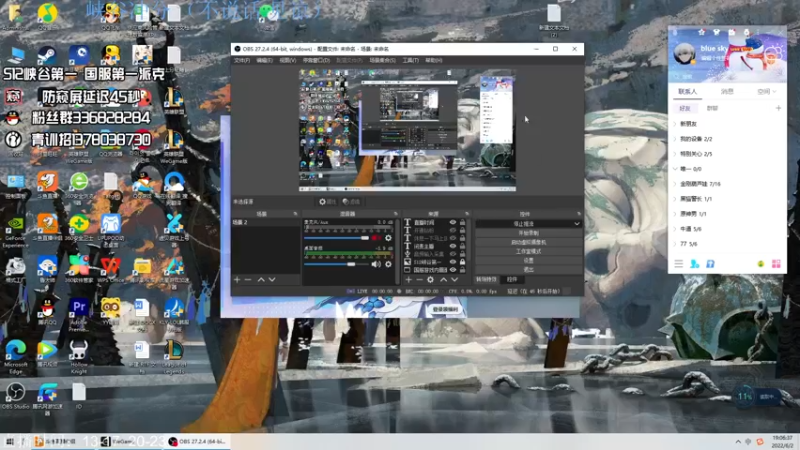Toggle visibility eye of first text source
Image resolution: width=800 pixels, height=450 pixels.
point(453,222)
